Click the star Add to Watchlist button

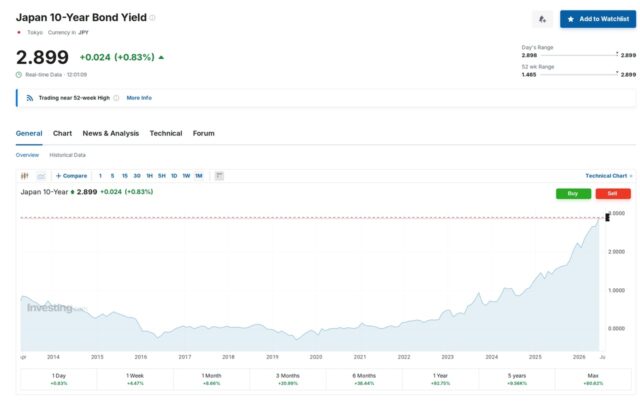point(598,19)
